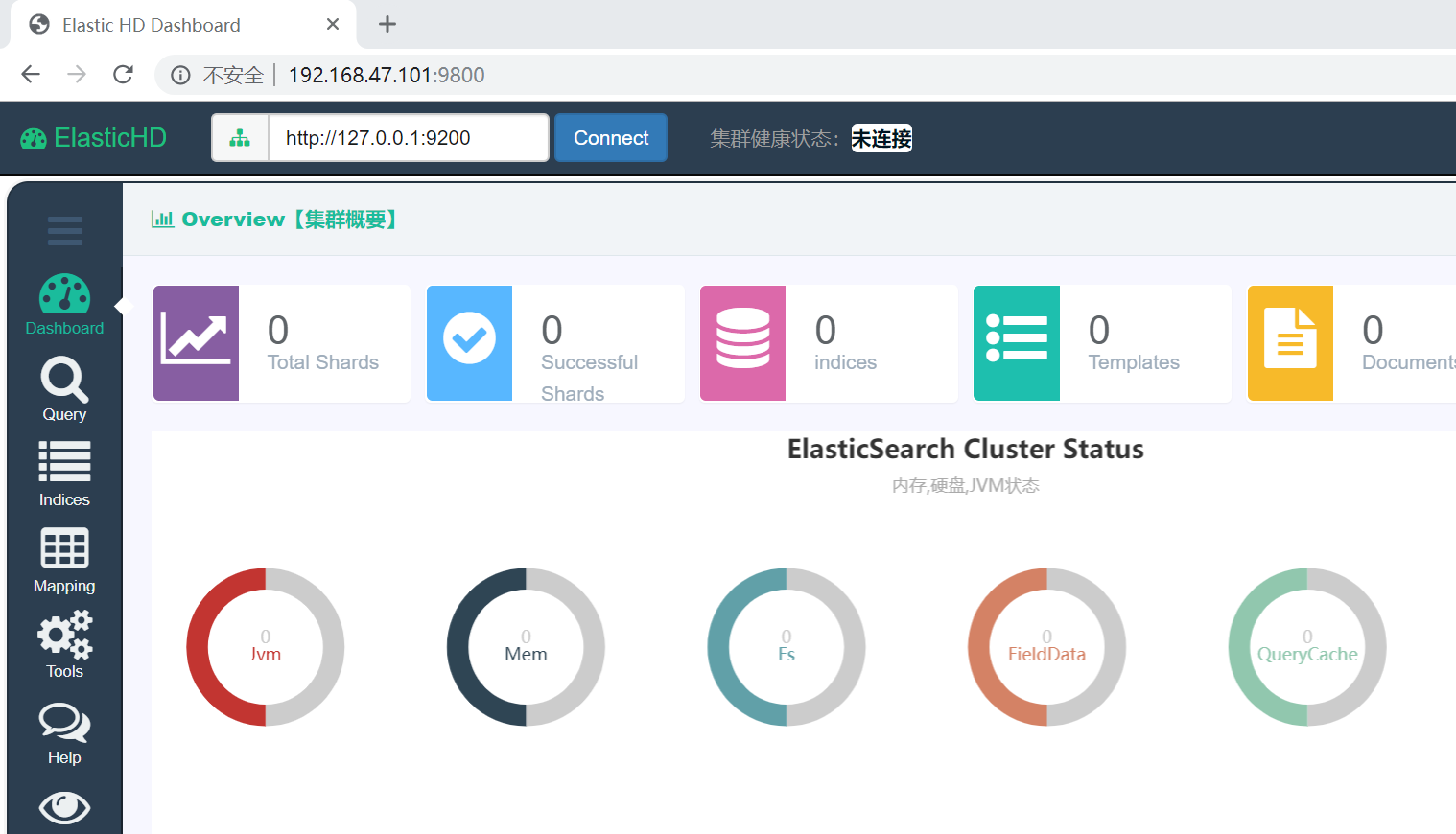Open the Help chat bubbles page

tap(64, 734)
